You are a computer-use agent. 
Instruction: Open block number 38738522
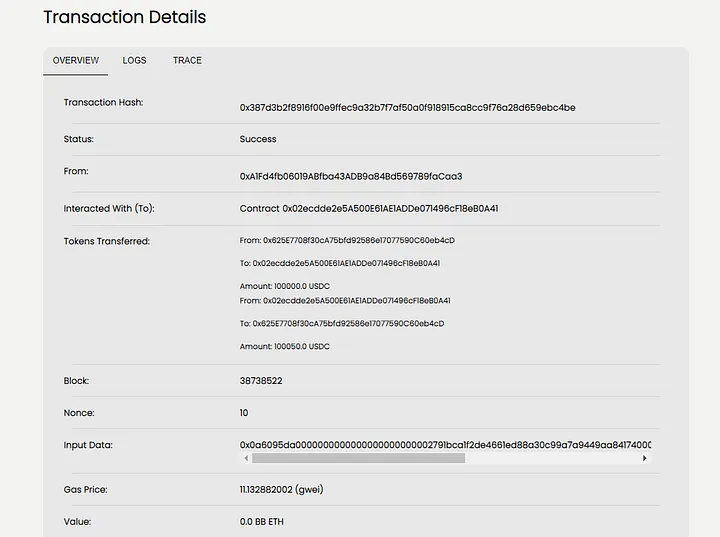pyautogui.click(x=262, y=381)
